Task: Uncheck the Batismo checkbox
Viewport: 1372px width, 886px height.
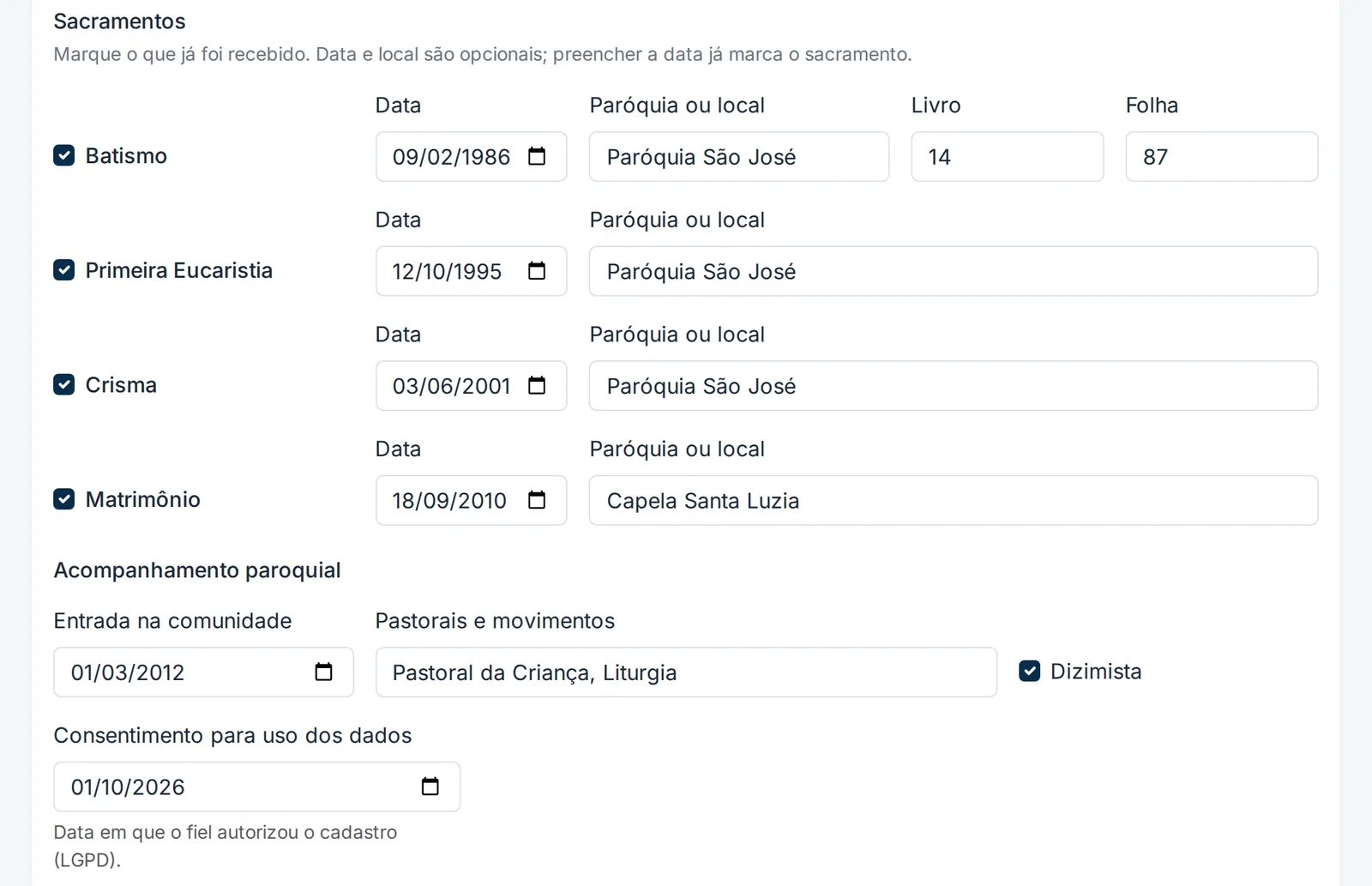Action: pyautogui.click(x=64, y=155)
